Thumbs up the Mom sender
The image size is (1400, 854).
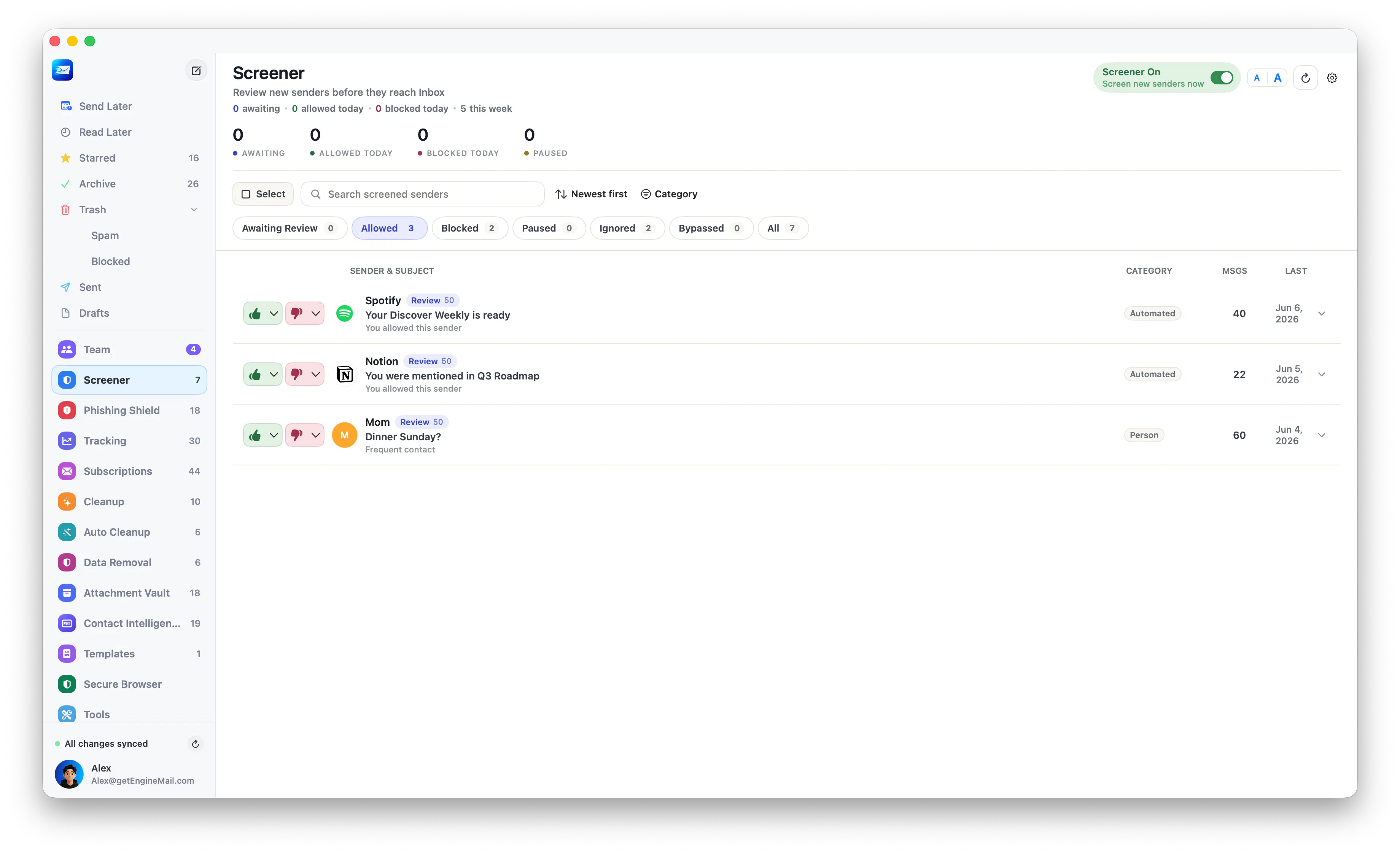255,435
